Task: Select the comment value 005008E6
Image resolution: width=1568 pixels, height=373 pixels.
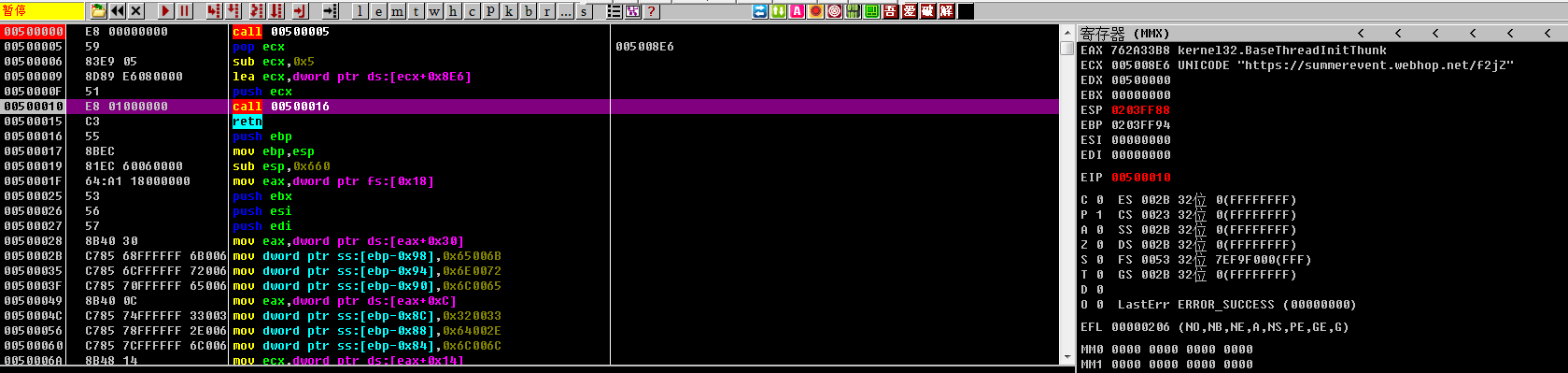Action: pos(644,47)
